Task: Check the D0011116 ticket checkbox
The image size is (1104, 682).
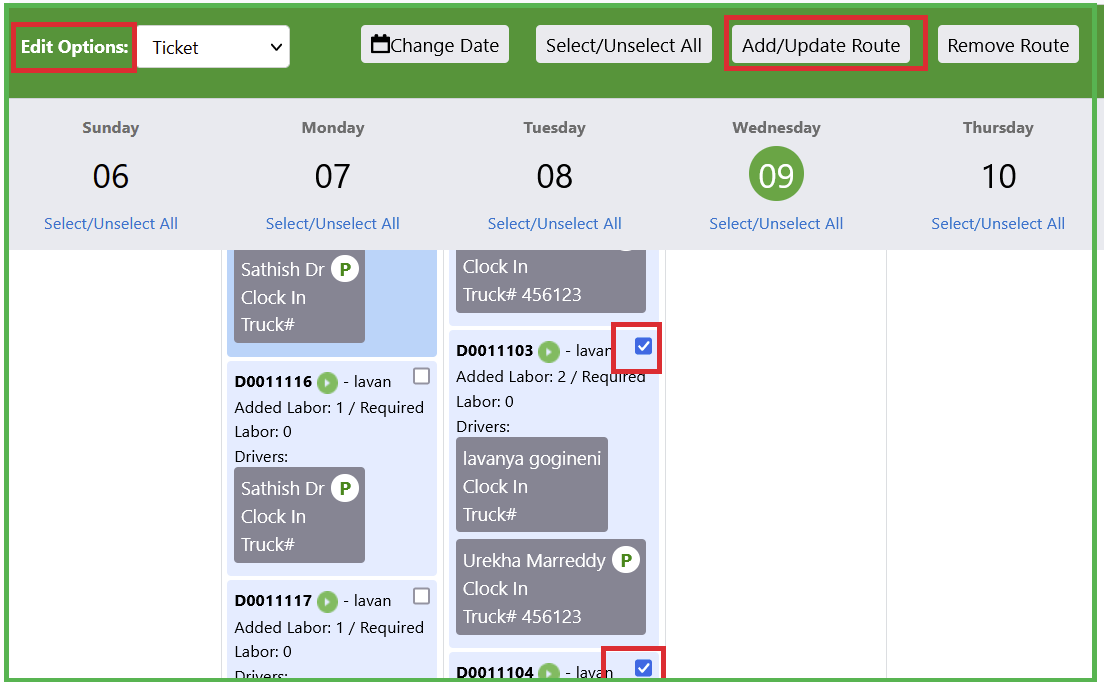Action: pos(421,377)
